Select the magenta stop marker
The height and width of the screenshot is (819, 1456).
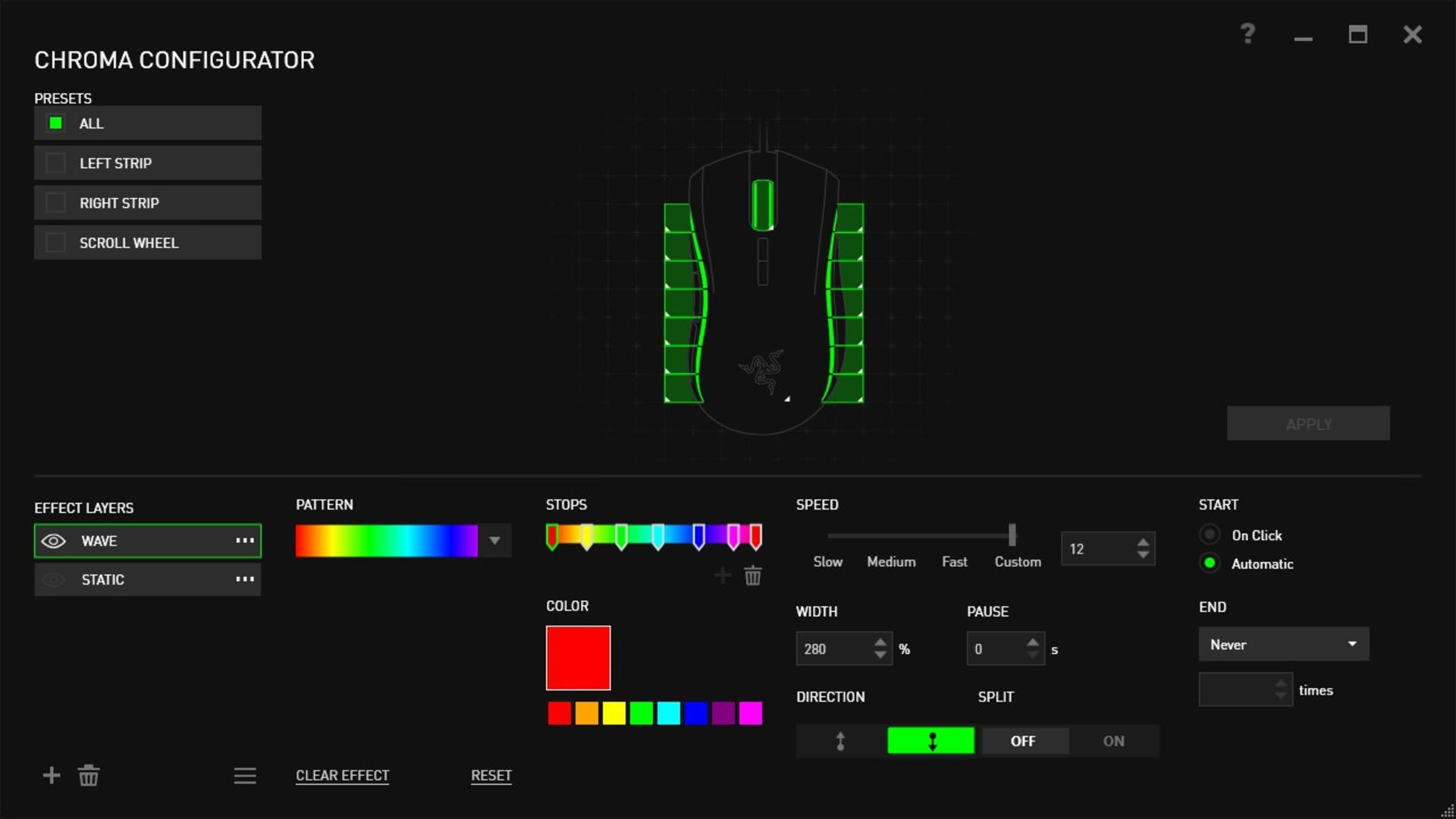pyautogui.click(x=733, y=537)
